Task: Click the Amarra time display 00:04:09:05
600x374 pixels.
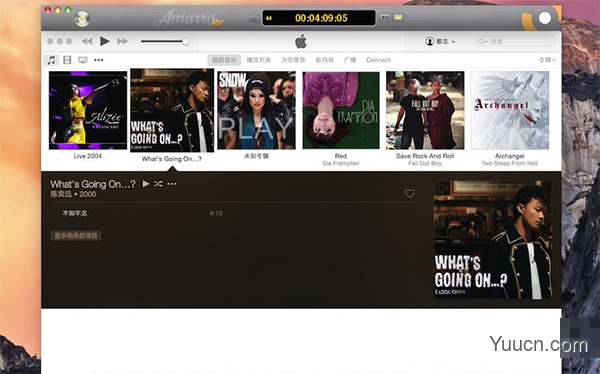Action: pos(321,18)
